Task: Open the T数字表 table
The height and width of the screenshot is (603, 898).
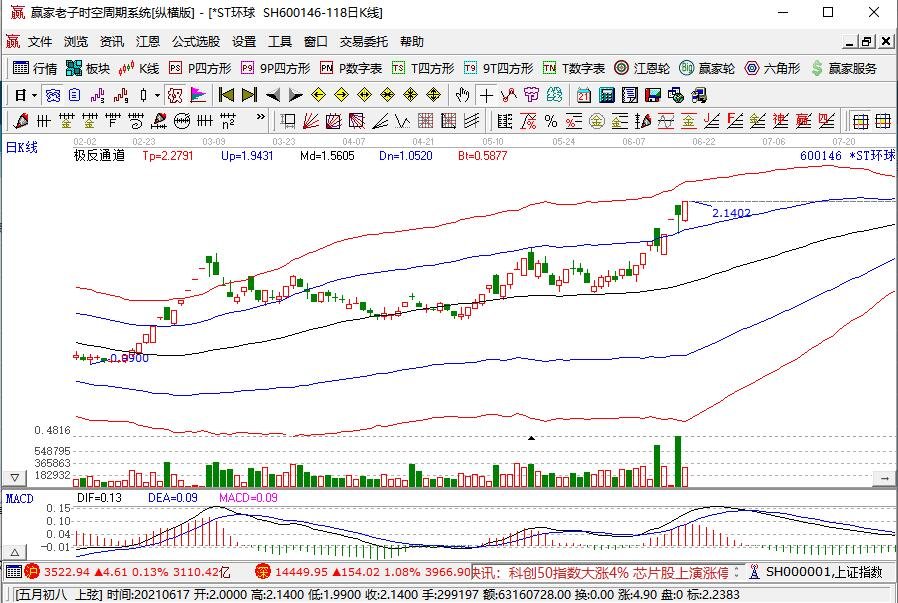Action: (574, 69)
